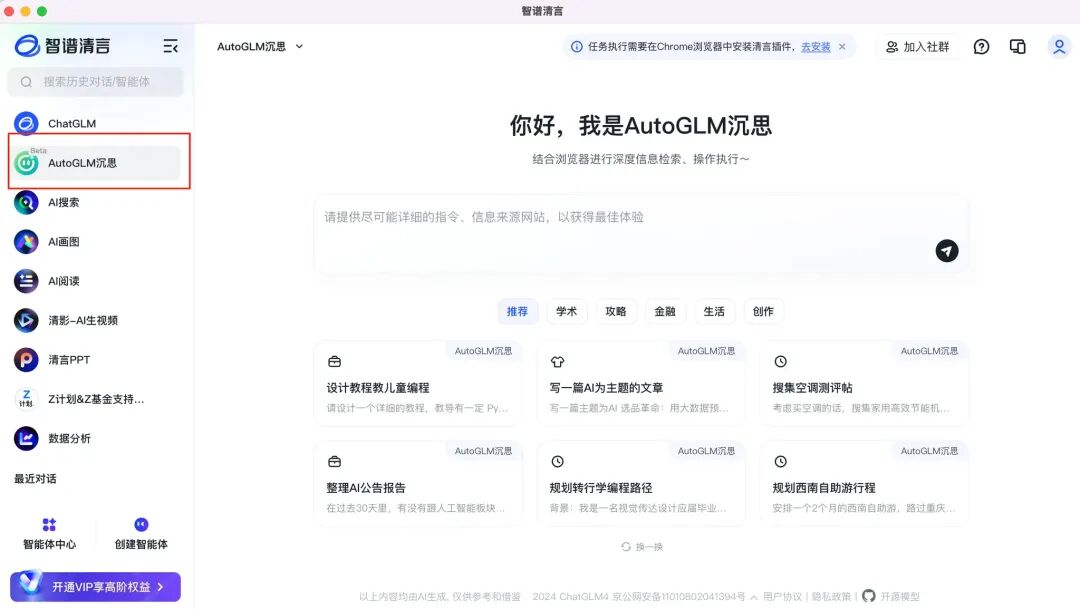
Task: Open 数据分析 in the sidebar
Action: (96, 438)
